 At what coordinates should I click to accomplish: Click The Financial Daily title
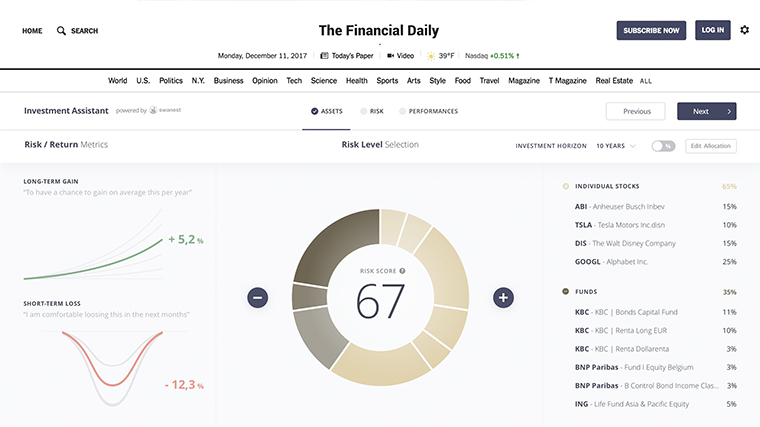pyautogui.click(x=379, y=31)
